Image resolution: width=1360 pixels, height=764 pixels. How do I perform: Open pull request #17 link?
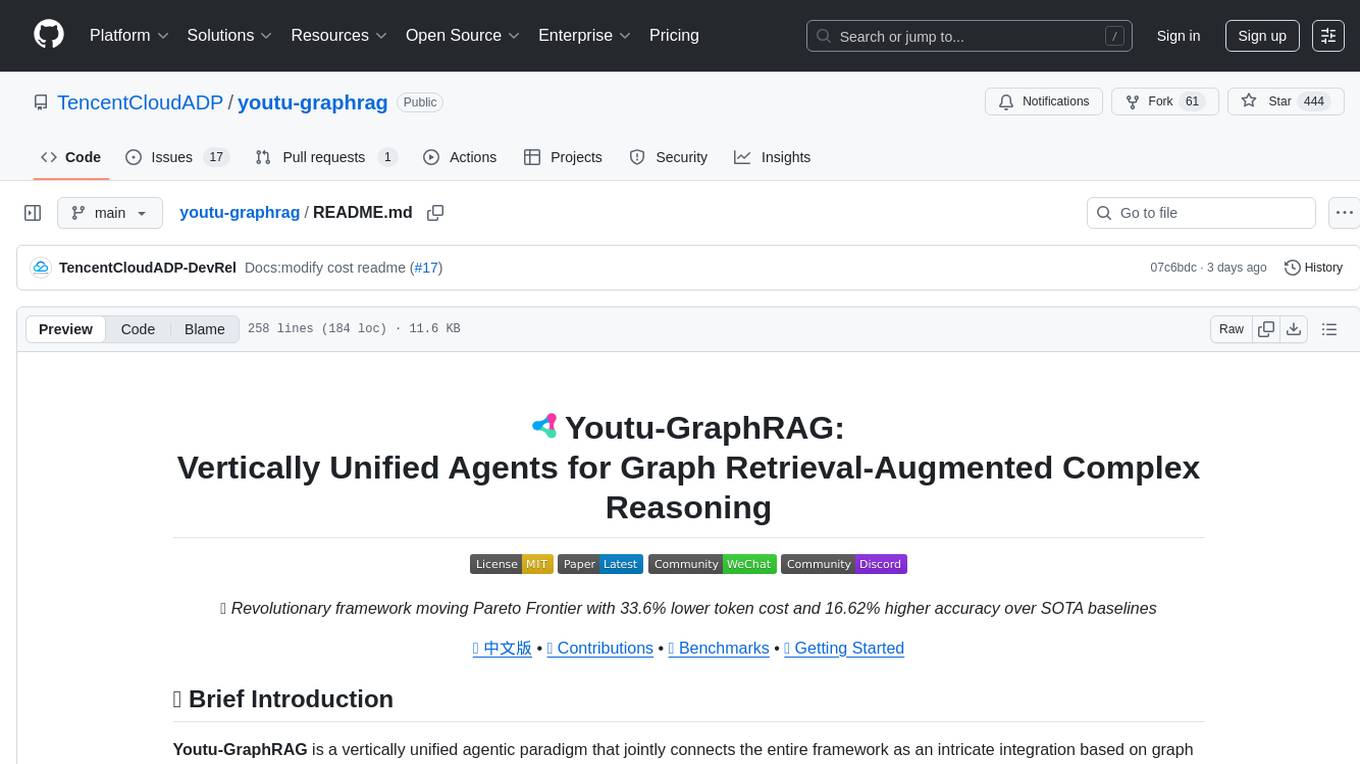[x=427, y=267]
